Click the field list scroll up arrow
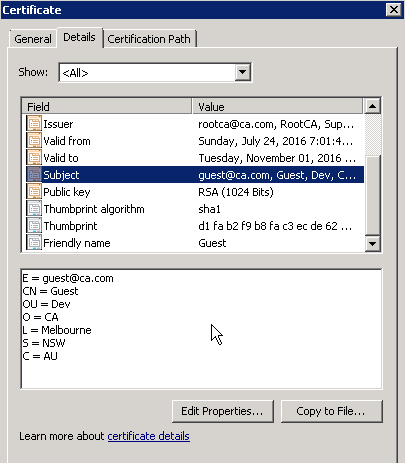405x463 pixels. [373, 106]
